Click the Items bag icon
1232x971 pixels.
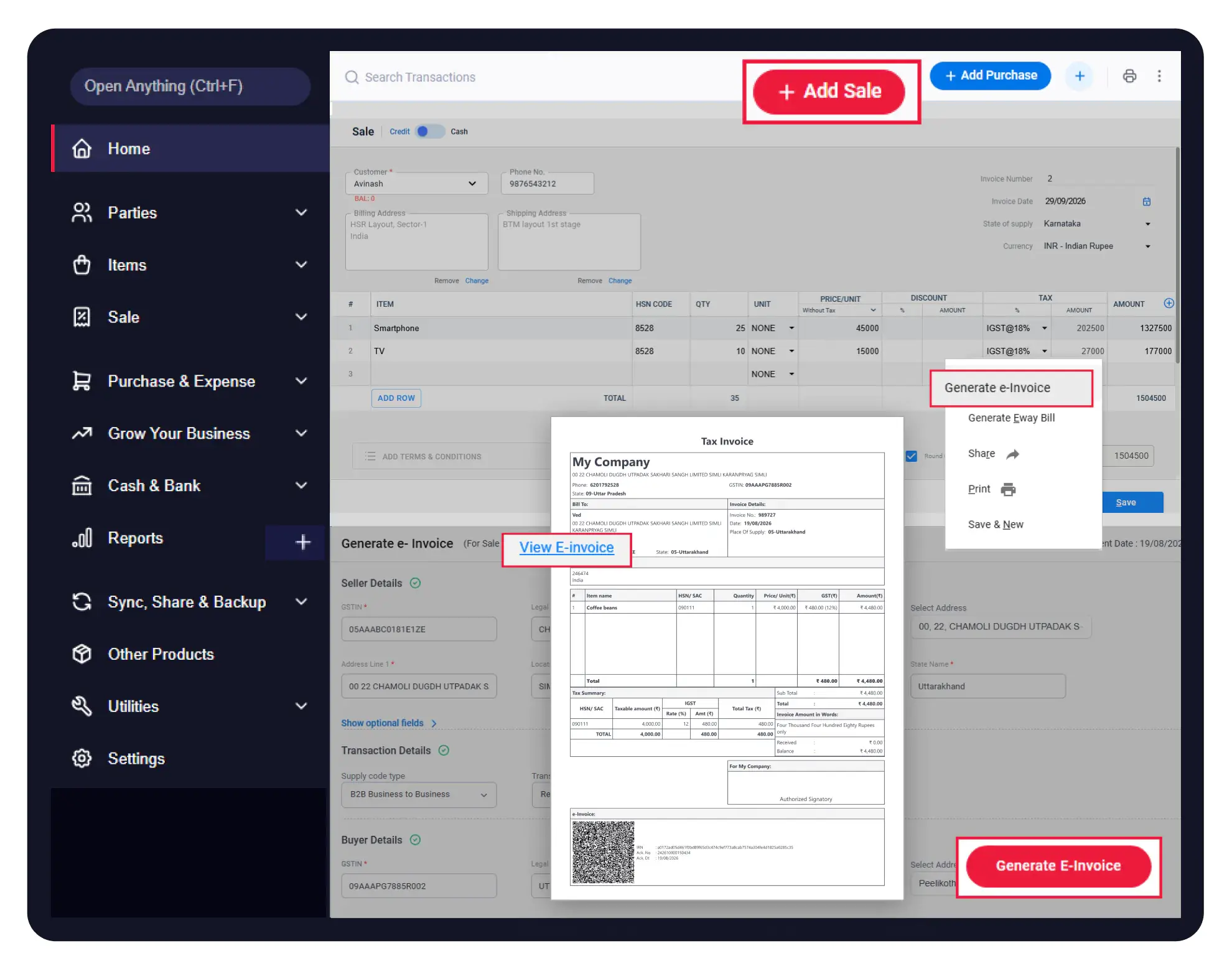click(x=82, y=265)
